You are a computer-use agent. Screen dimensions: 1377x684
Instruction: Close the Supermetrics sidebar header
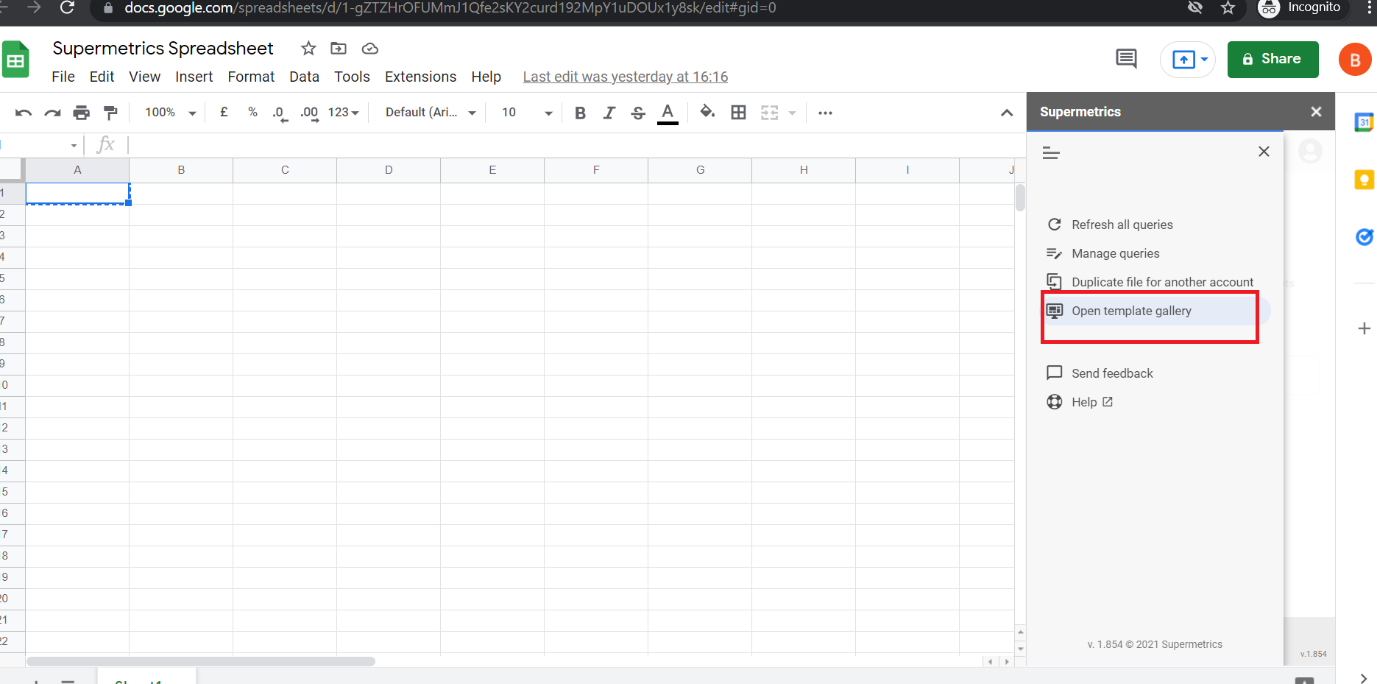1316,112
